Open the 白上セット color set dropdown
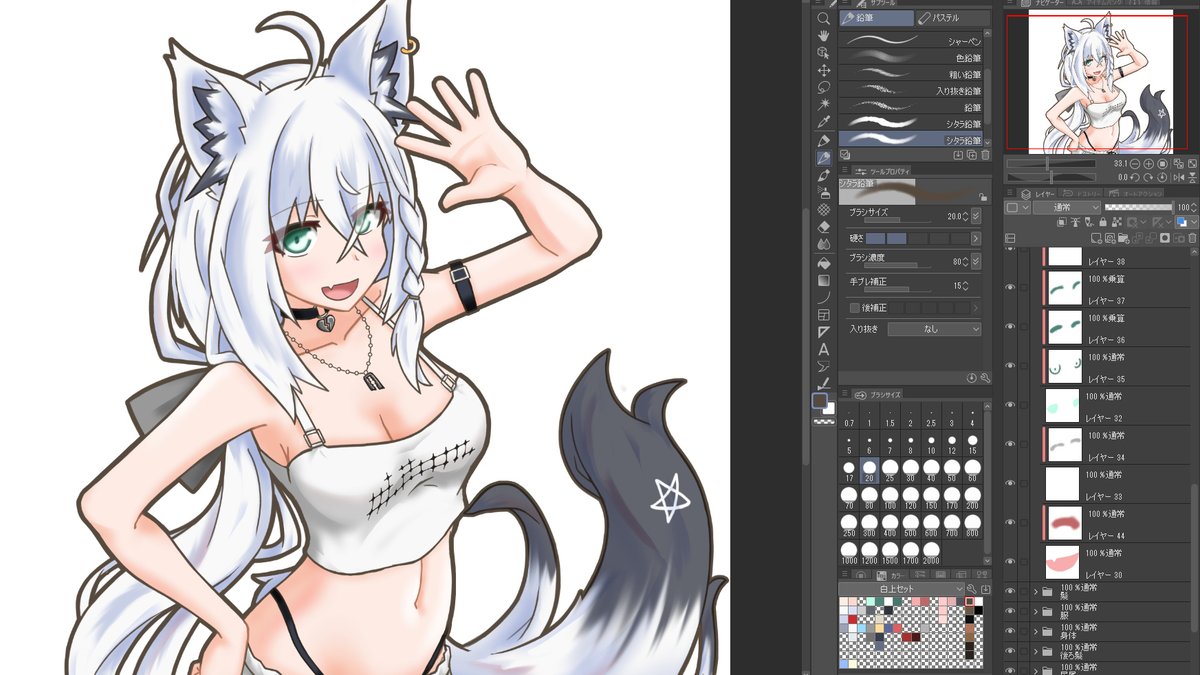This screenshot has height=675, width=1200. pyautogui.click(x=901, y=589)
